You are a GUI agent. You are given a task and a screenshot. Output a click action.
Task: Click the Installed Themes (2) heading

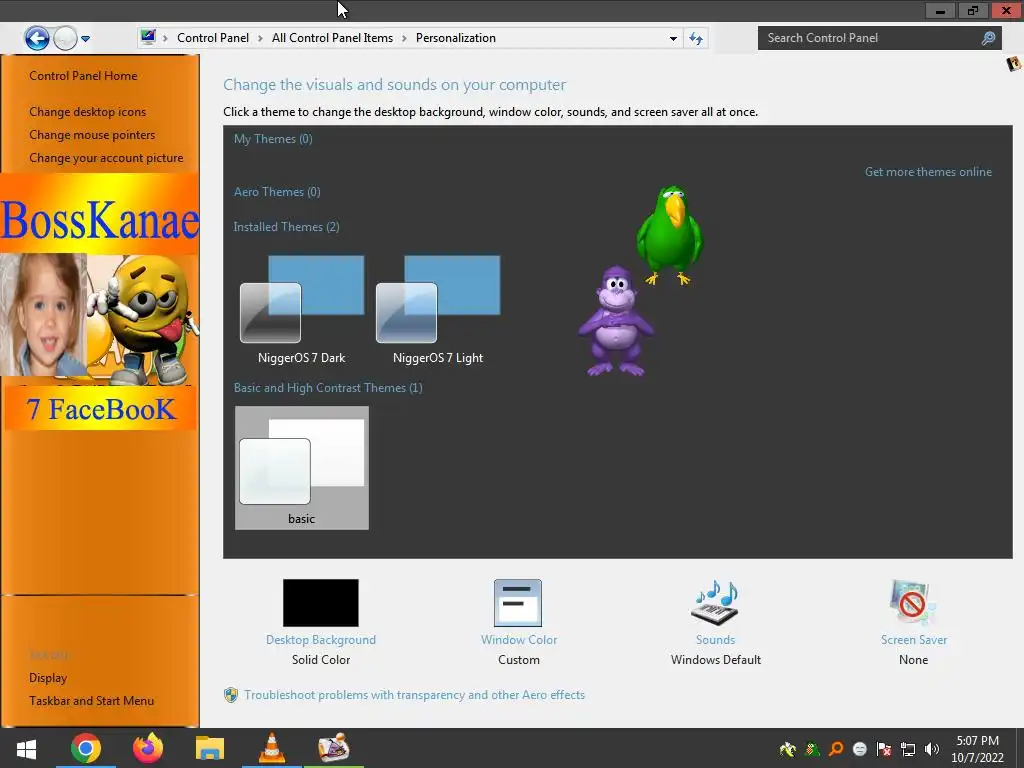(286, 227)
